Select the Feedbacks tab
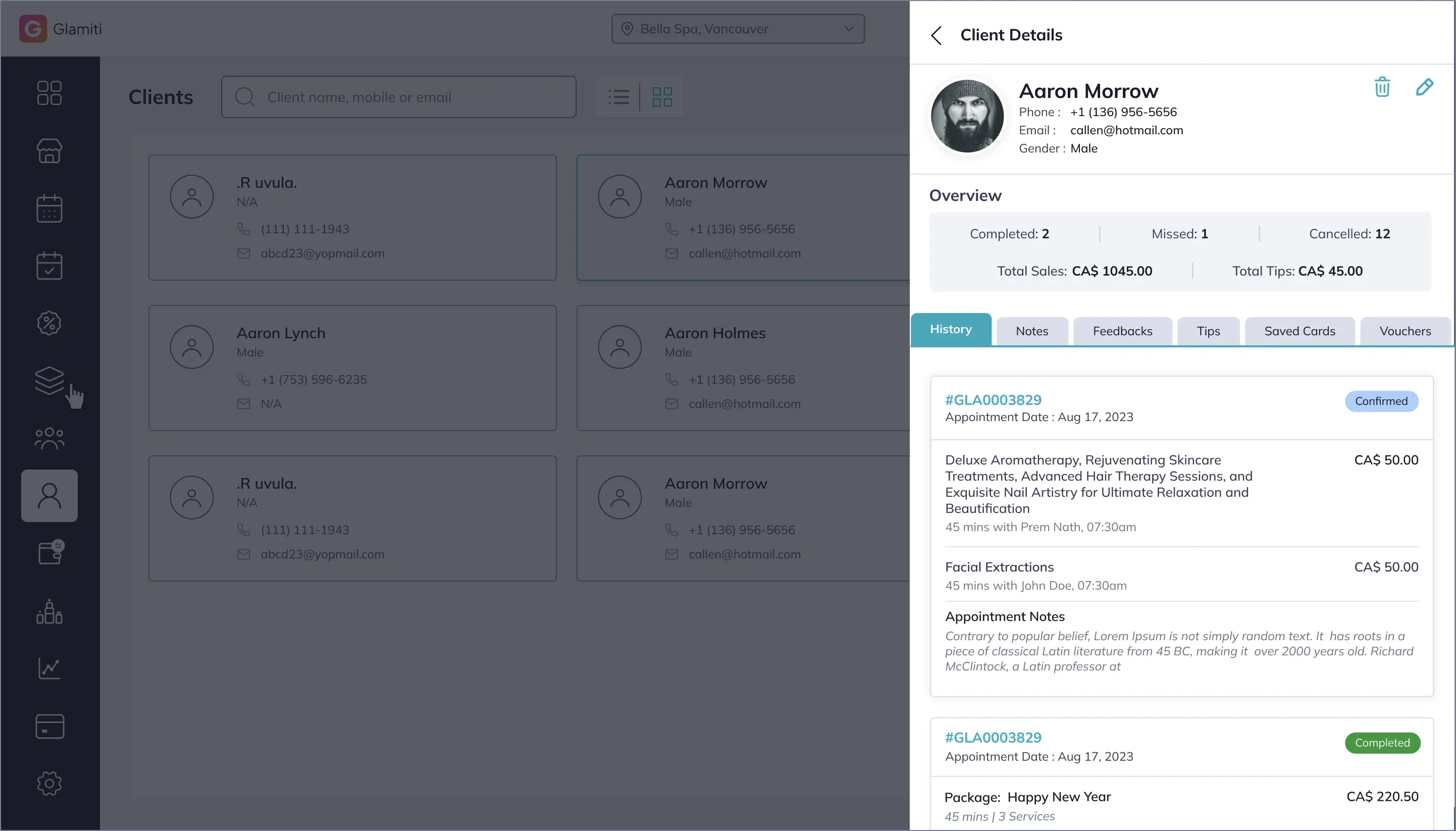Viewport: 1456px width, 831px height. click(x=1122, y=331)
